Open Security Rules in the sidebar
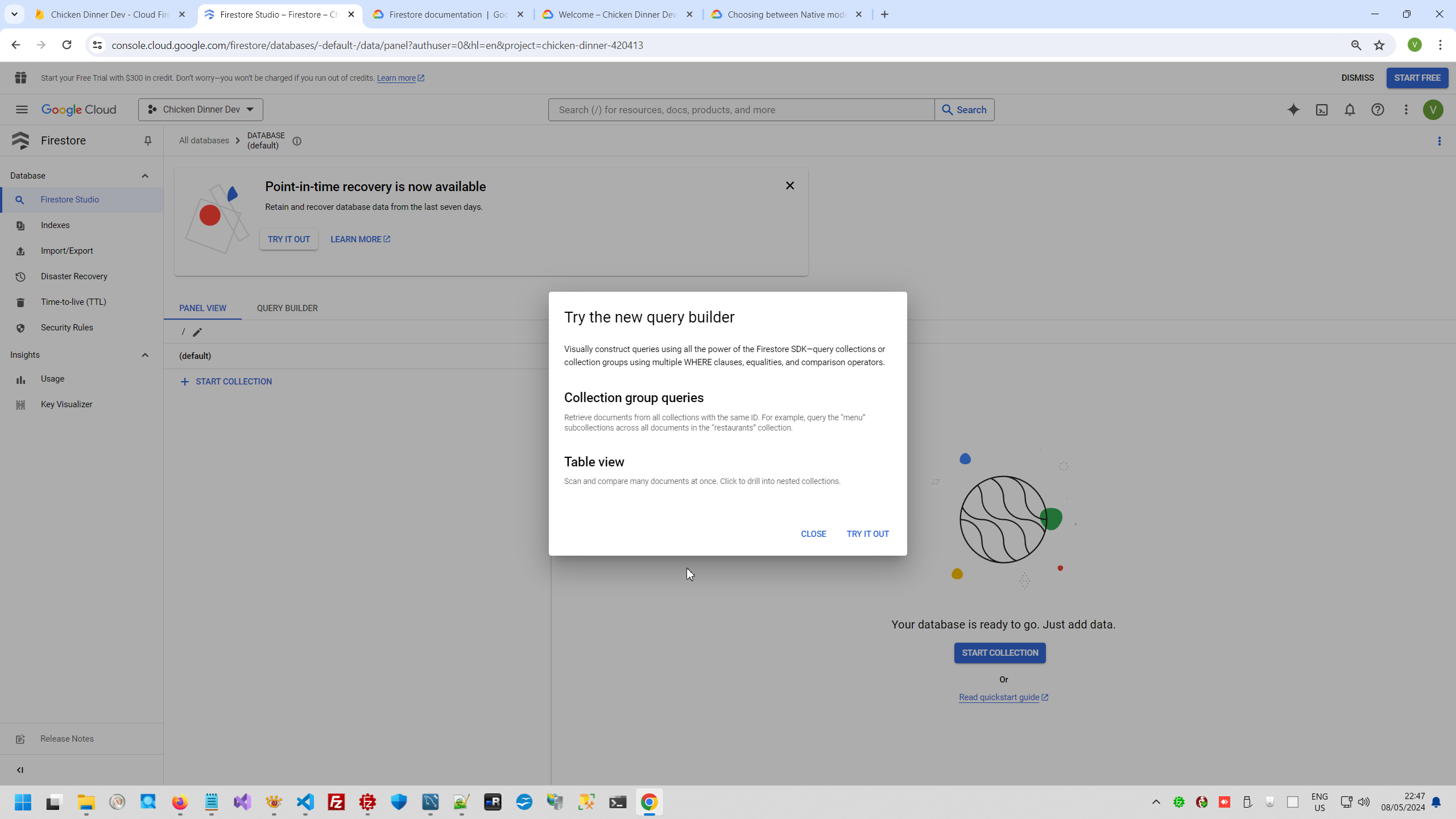1456x819 pixels. [67, 328]
